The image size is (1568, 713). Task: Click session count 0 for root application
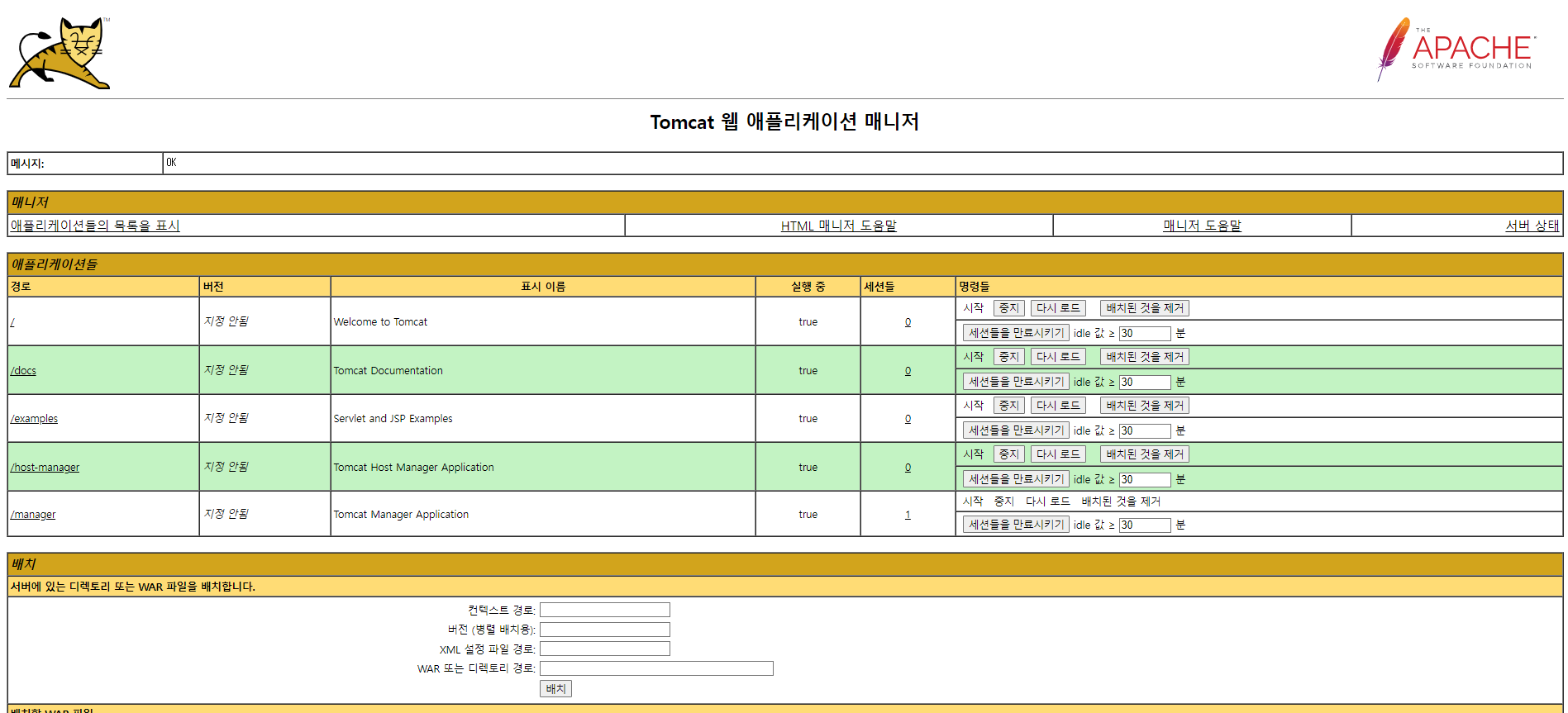(x=908, y=322)
